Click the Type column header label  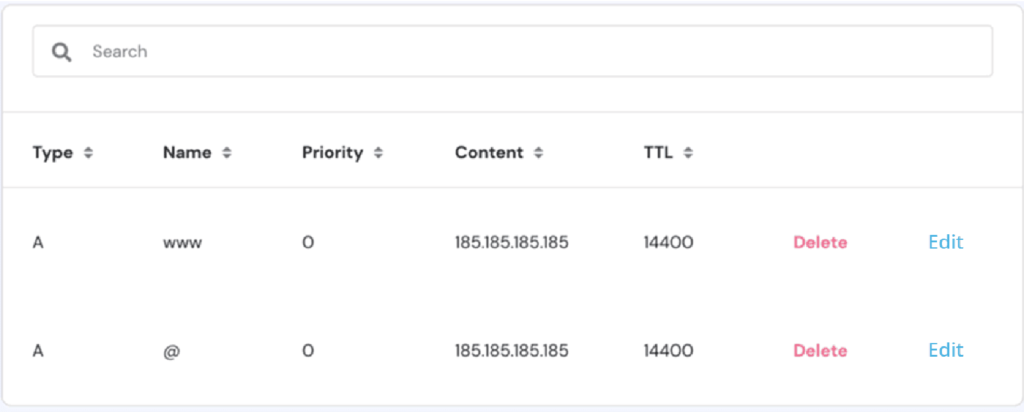coord(53,153)
